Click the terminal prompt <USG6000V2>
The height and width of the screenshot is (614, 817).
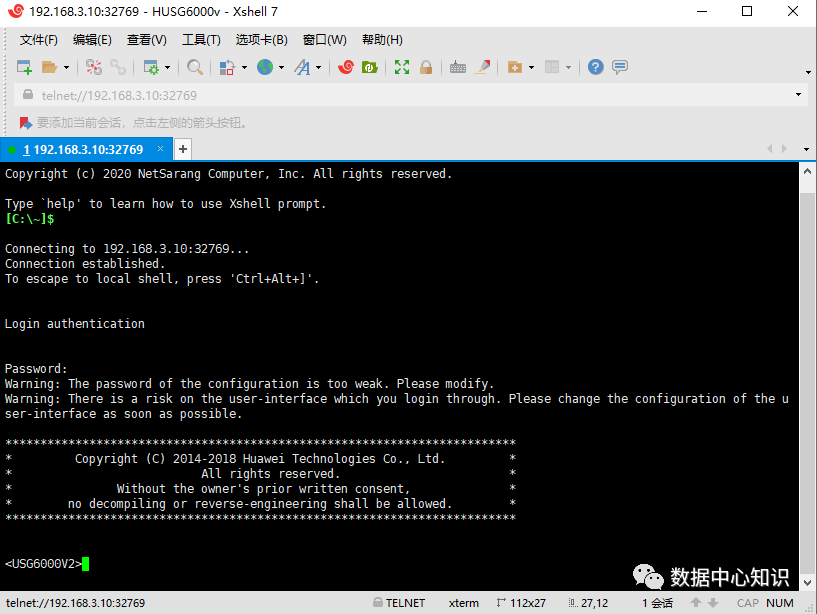(43, 563)
